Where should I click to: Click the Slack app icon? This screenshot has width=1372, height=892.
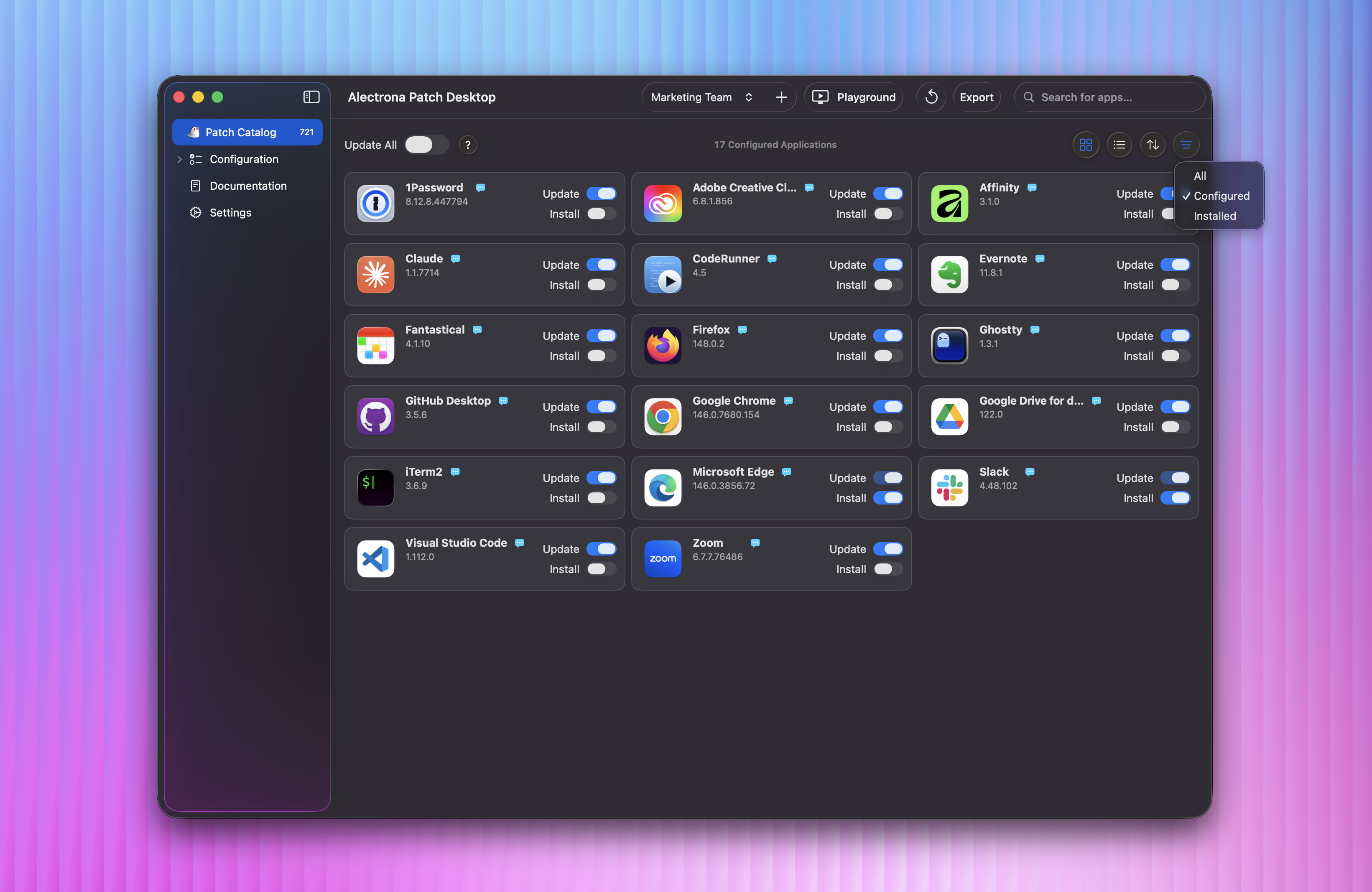(949, 487)
